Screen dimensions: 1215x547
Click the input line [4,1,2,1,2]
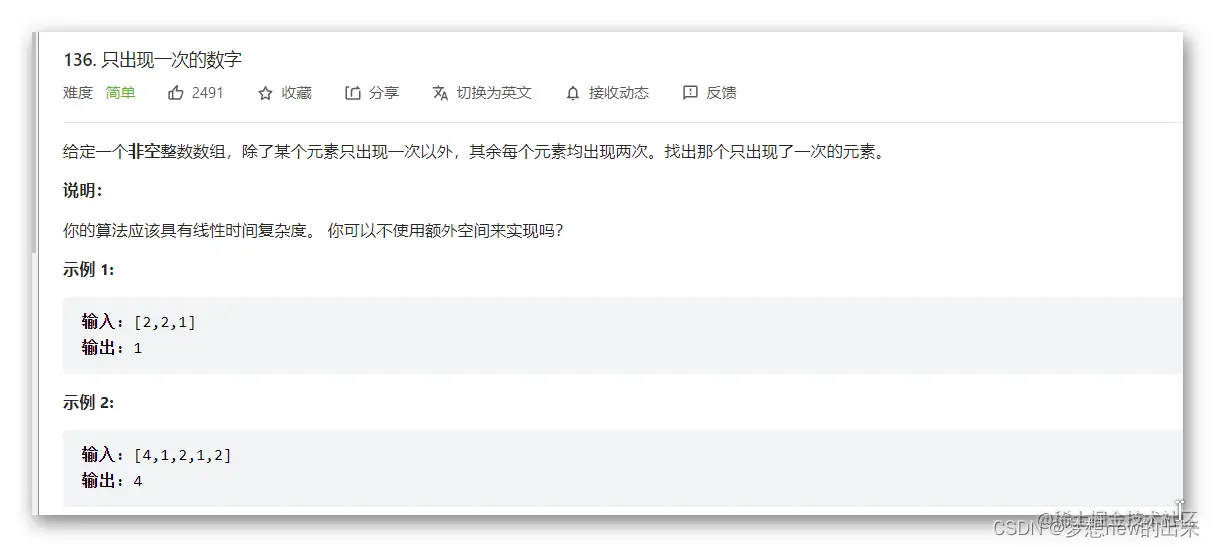[157, 455]
